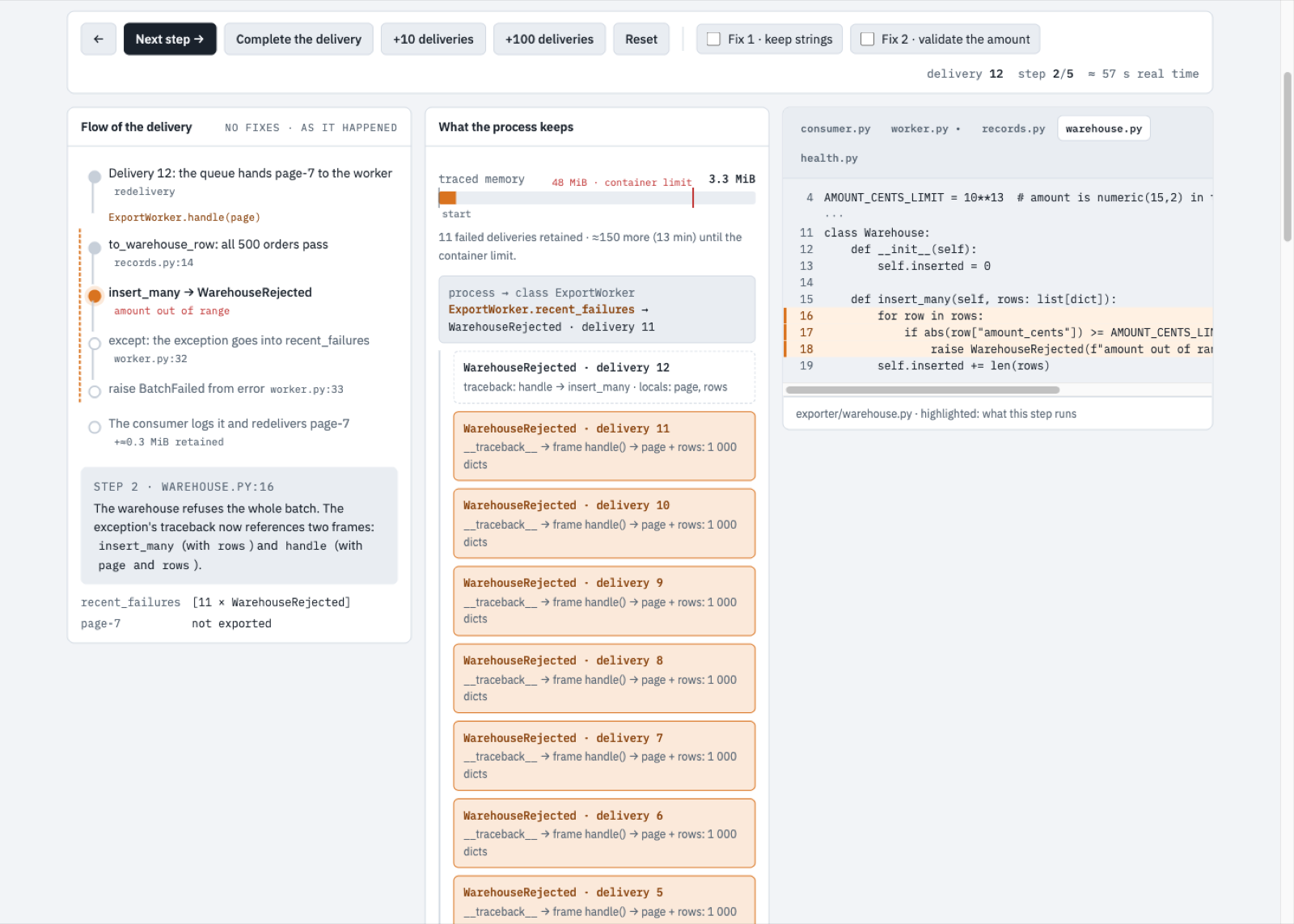The height and width of the screenshot is (924, 1294).
Task: Select the WarehouseRejected delivery 12 card
Action: 604,377
